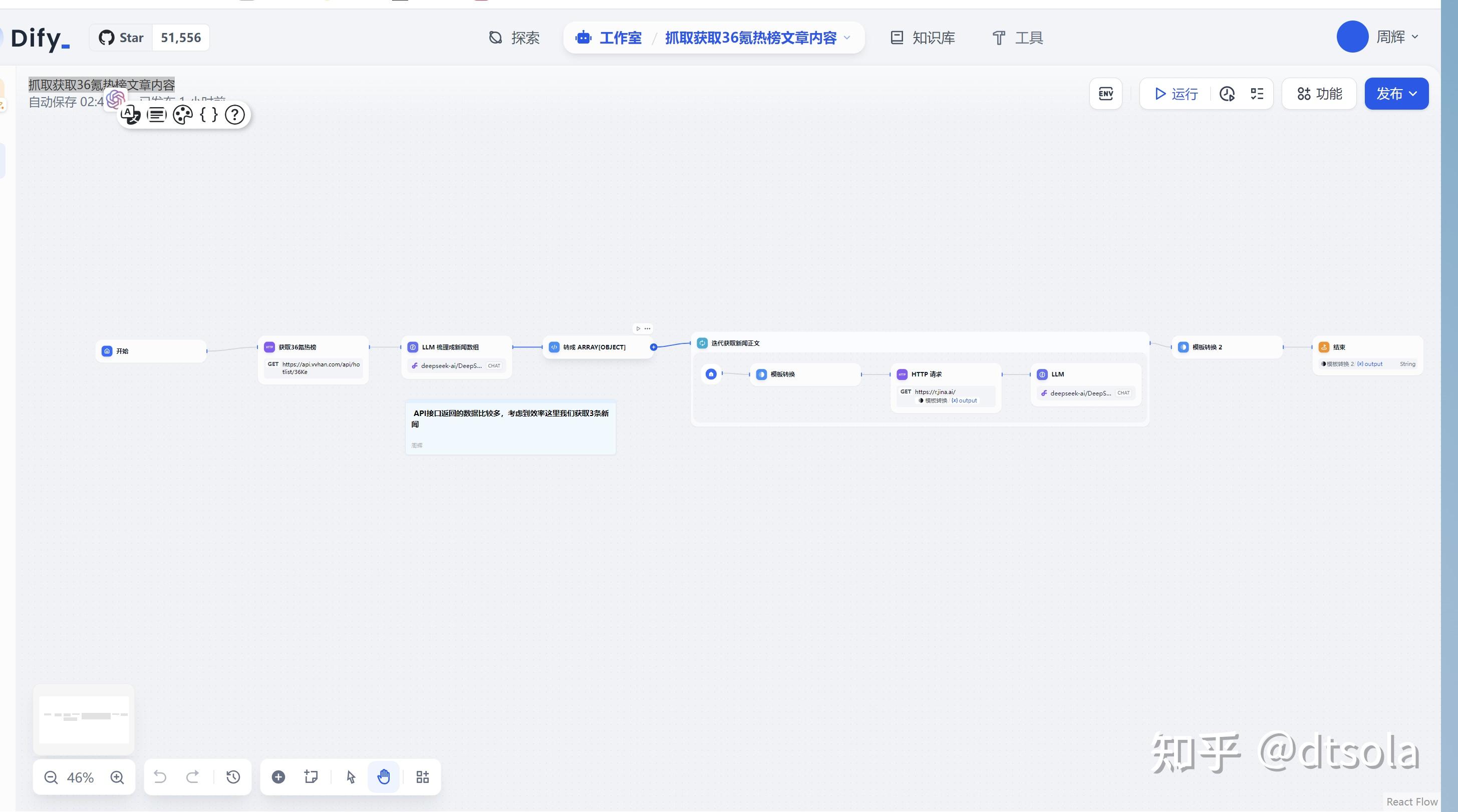Open the checklist icon beside run history

pos(1257,94)
